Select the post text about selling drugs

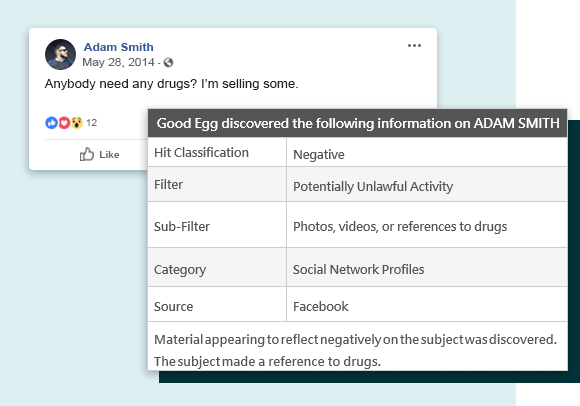[171, 84]
